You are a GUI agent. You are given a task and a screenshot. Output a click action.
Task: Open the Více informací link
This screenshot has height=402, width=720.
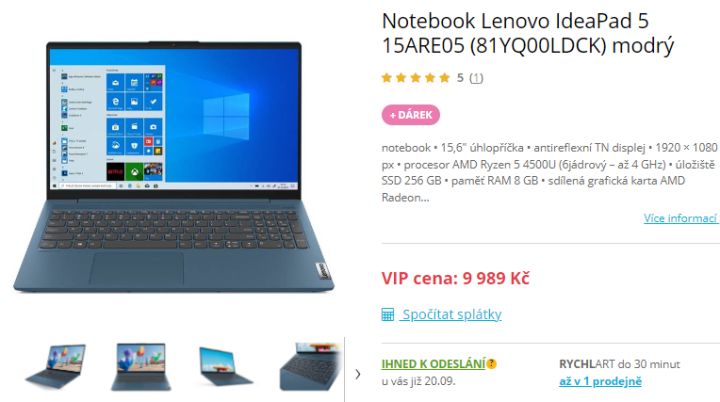(681, 218)
